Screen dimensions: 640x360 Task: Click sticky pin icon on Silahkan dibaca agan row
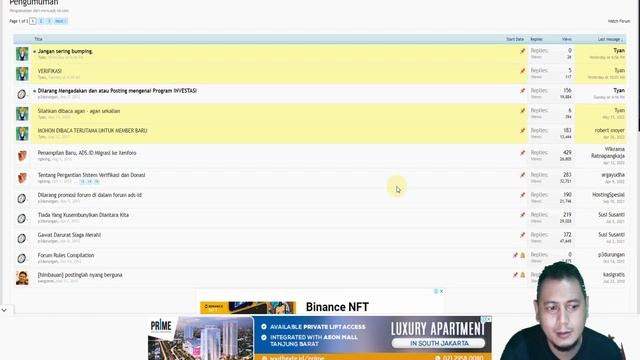pos(522,111)
